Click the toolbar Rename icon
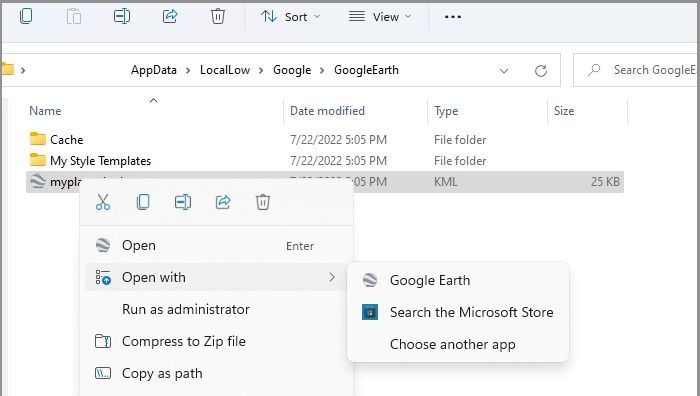This screenshot has height=396, width=700. click(121, 17)
